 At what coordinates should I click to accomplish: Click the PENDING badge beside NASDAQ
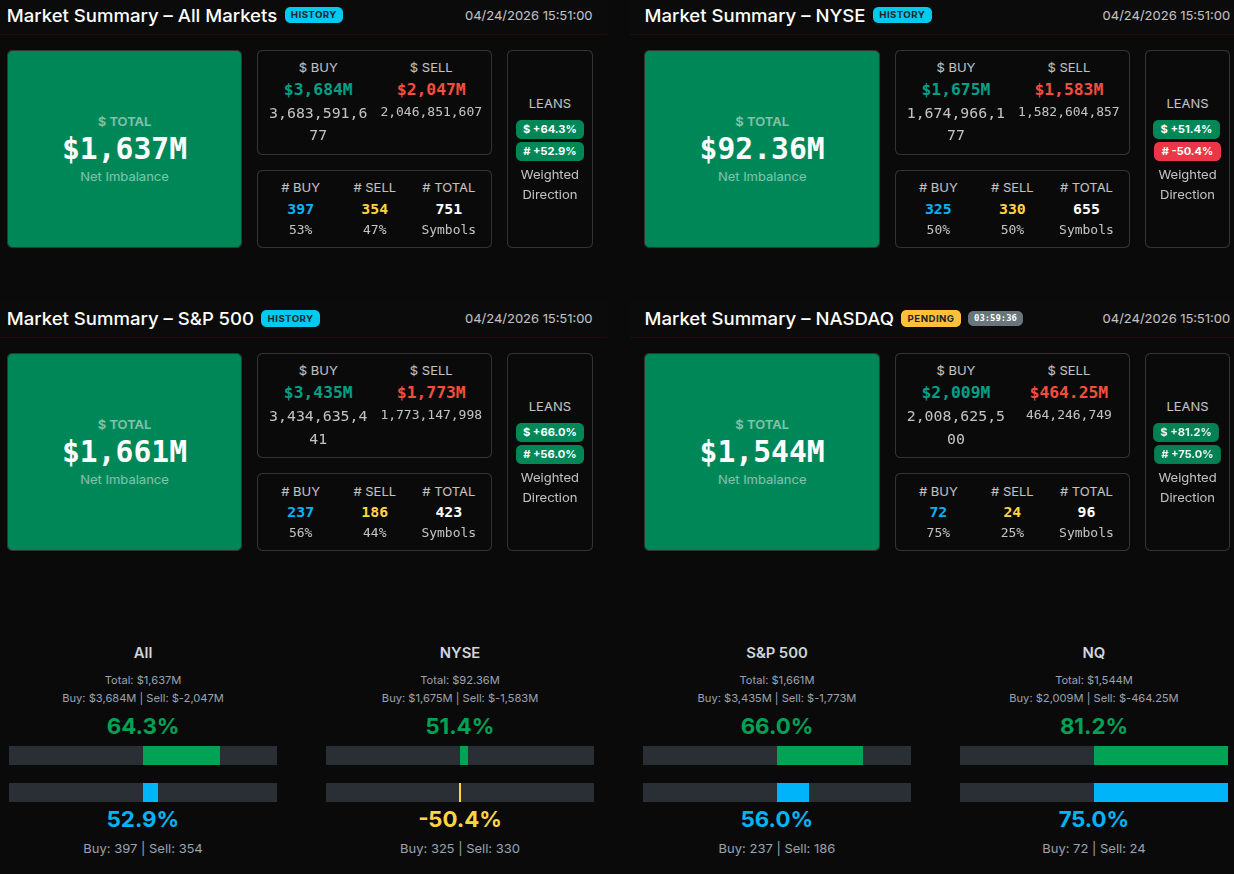(x=930, y=318)
